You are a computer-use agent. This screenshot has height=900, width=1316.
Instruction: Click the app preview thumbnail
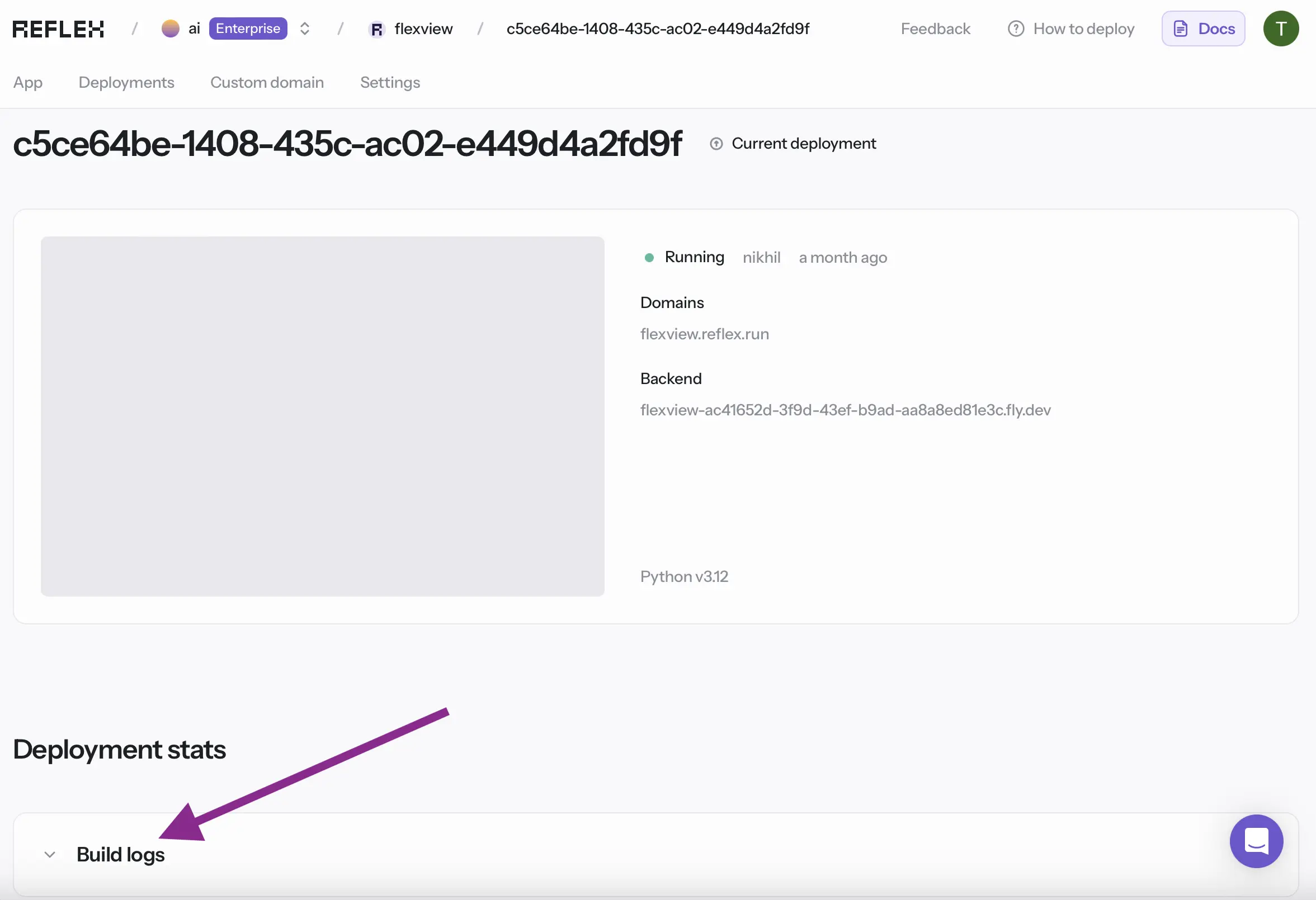322,416
